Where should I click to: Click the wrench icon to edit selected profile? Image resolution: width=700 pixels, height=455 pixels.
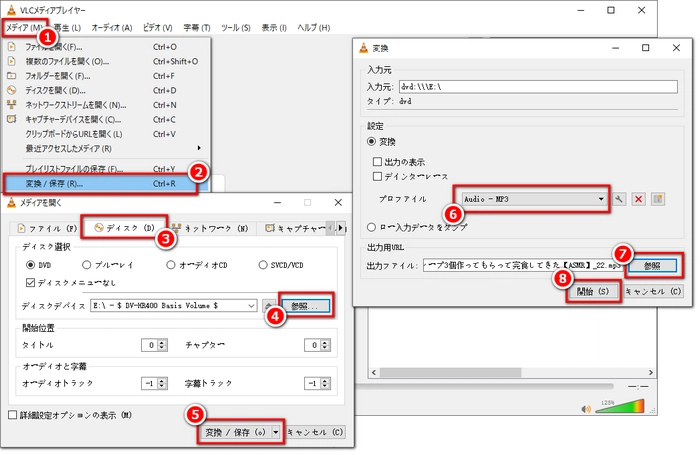pyautogui.click(x=621, y=199)
